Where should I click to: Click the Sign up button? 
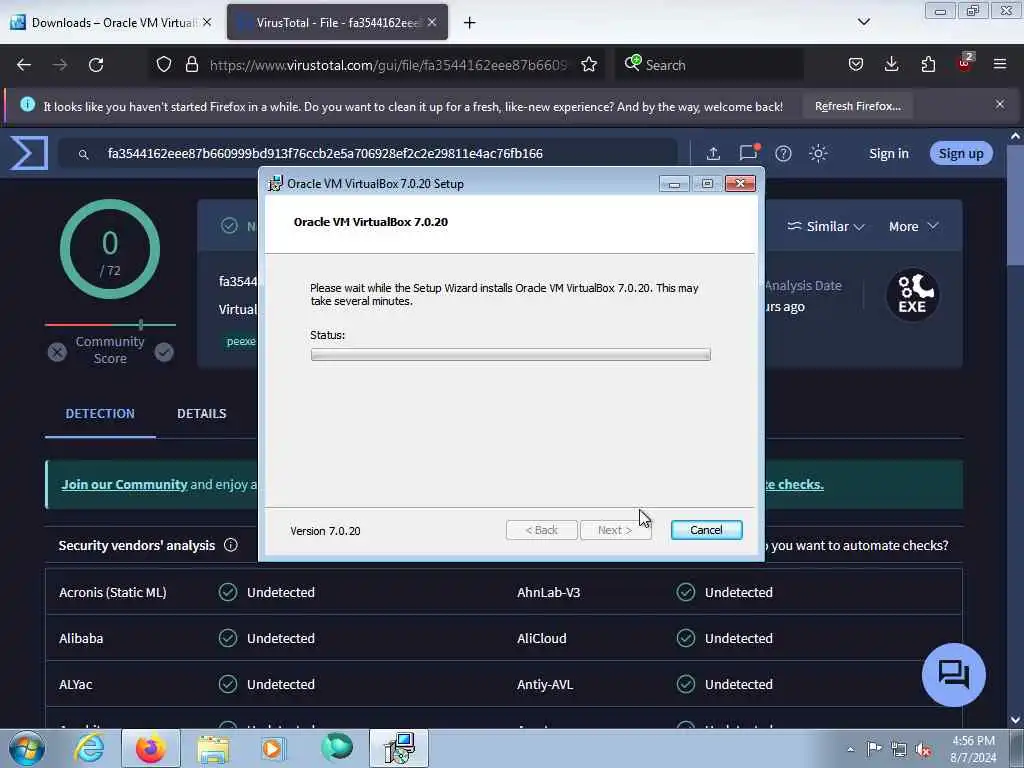(x=961, y=153)
